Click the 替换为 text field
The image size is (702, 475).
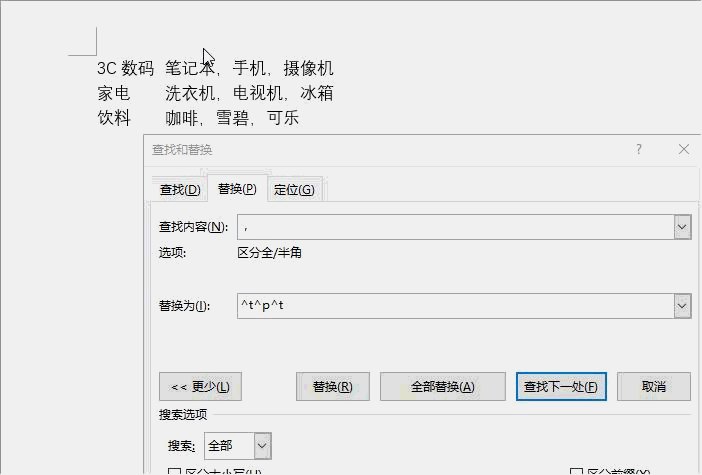pyautogui.click(x=455, y=306)
